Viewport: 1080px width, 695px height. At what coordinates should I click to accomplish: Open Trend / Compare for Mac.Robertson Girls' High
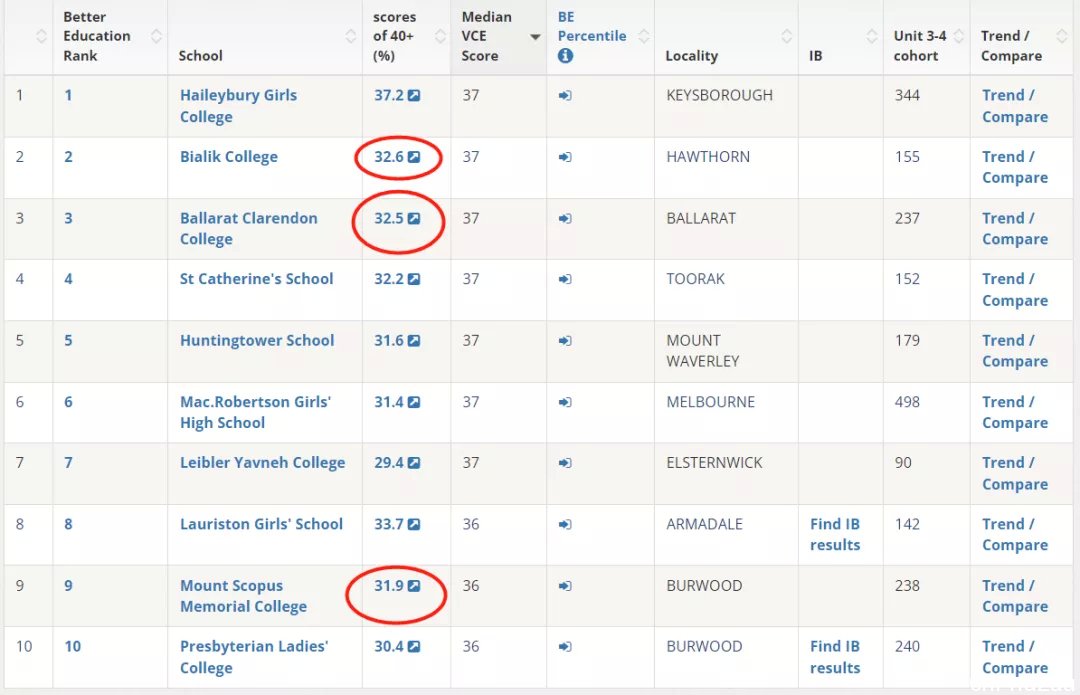click(x=1015, y=412)
